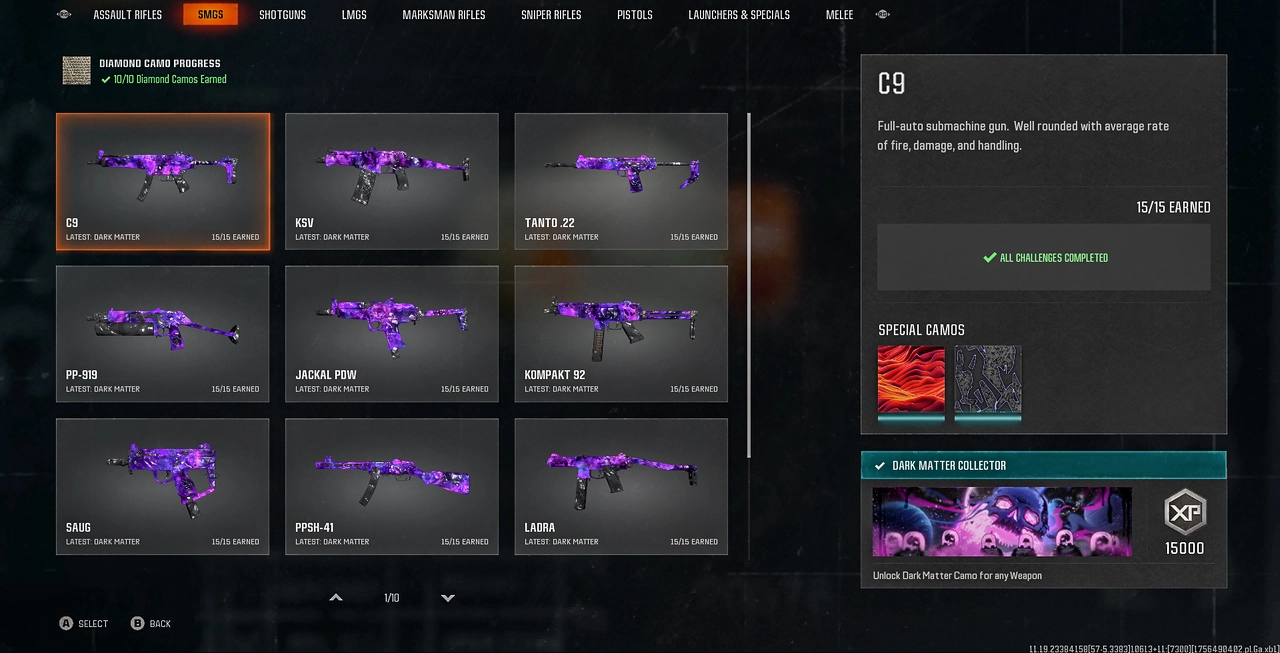Click the All Challenges Completed checkmark
The image size is (1280, 653).
[990, 257]
